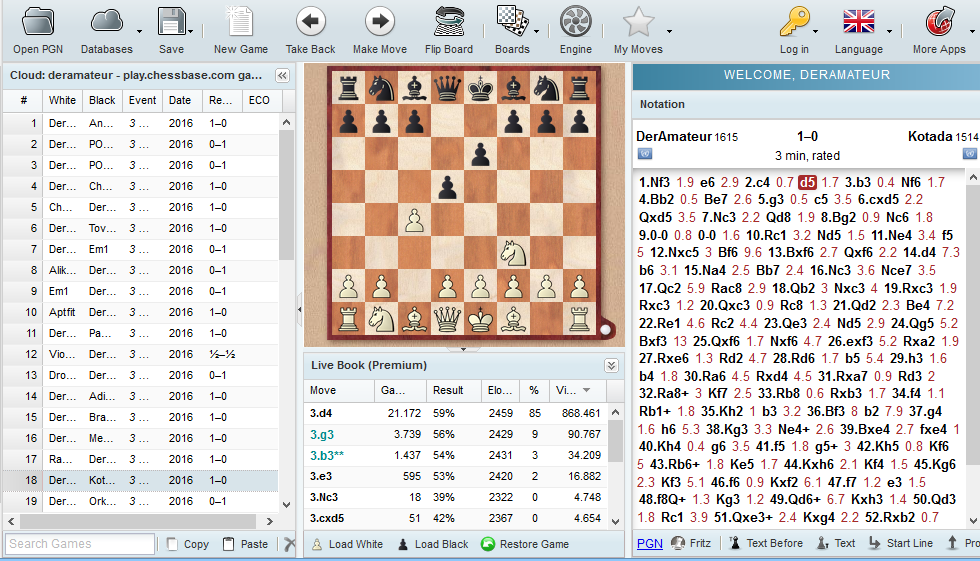Change Language with the flag icon
Screen dimensions: 980x561
coord(859,22)
